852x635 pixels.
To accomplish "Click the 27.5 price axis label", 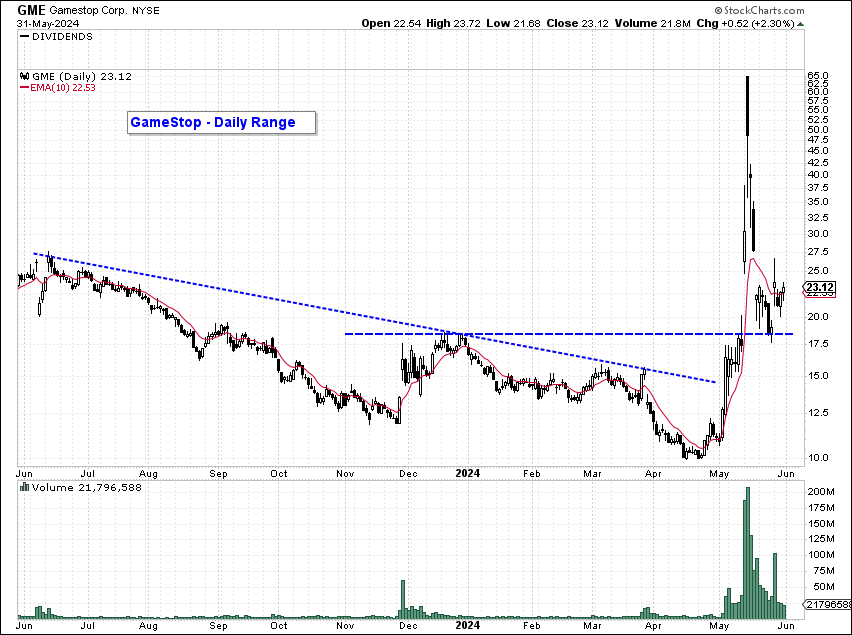I will click(818, 252).
